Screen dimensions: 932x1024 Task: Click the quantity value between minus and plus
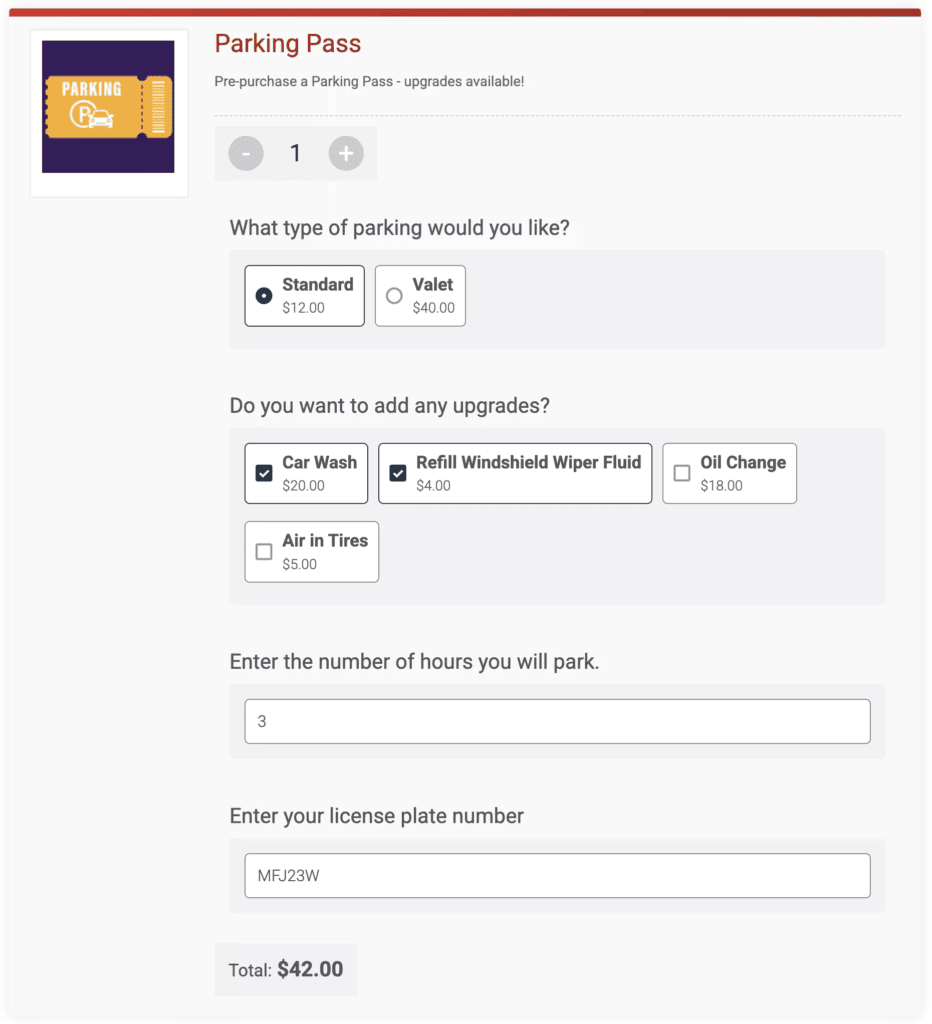click(x=296, y=153)
